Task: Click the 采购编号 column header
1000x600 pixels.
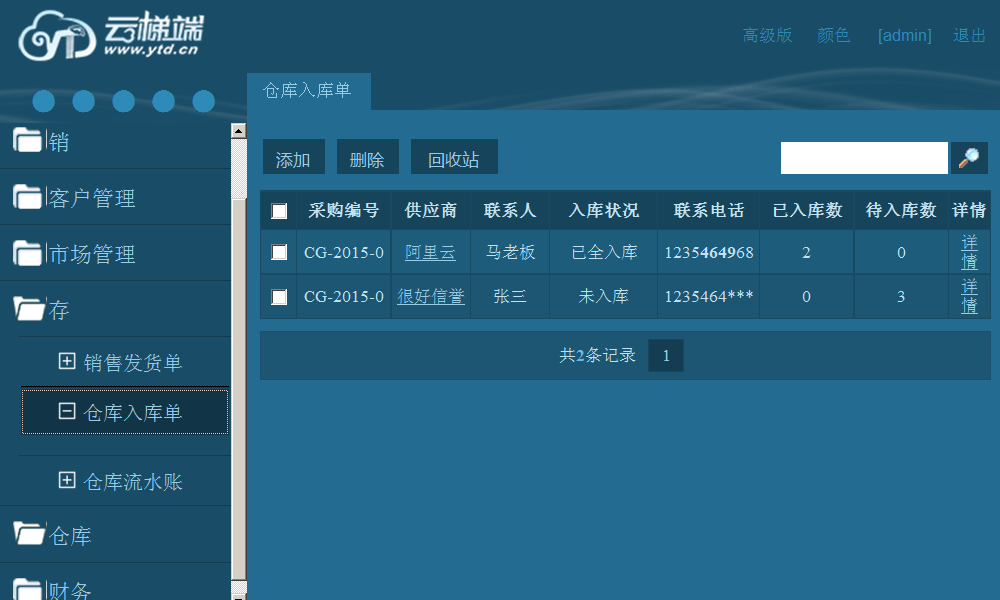Action: [x=344, y=210]
